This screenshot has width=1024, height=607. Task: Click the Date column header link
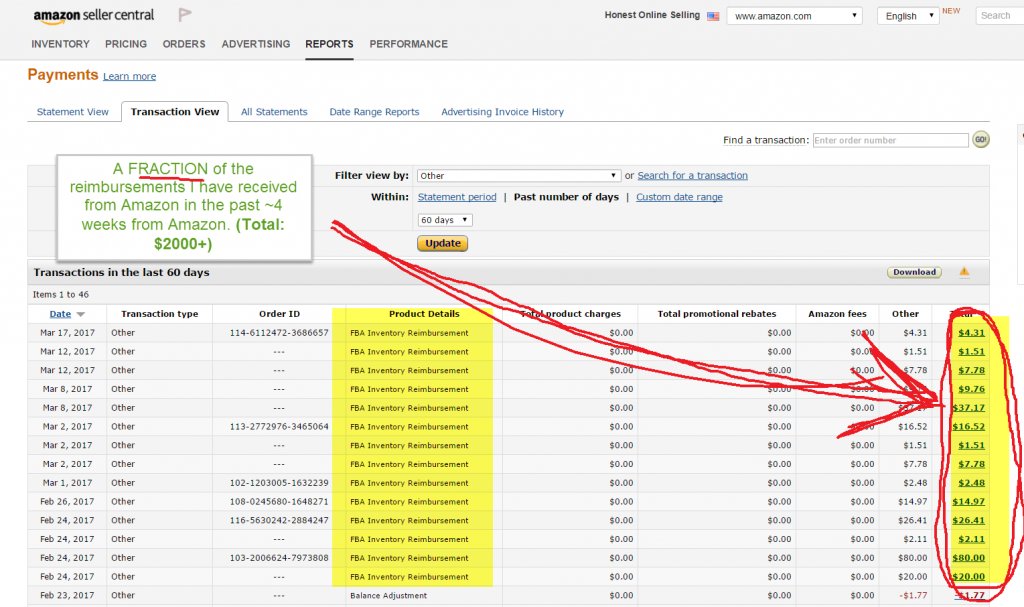[x=60, y=314]
